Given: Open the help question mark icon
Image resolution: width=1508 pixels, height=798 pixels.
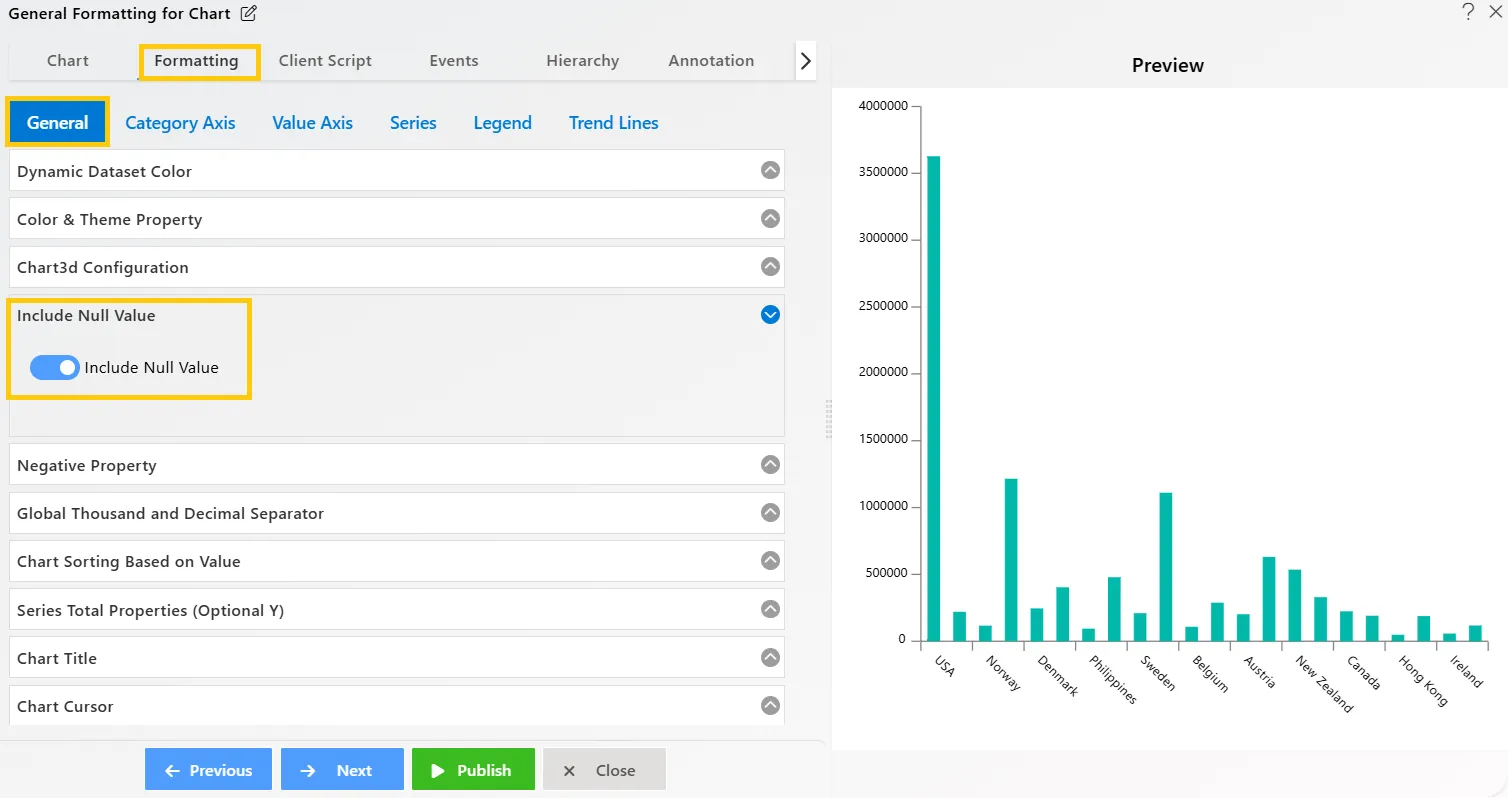Looking at the screenshot, I should (x=1468, y=12).
